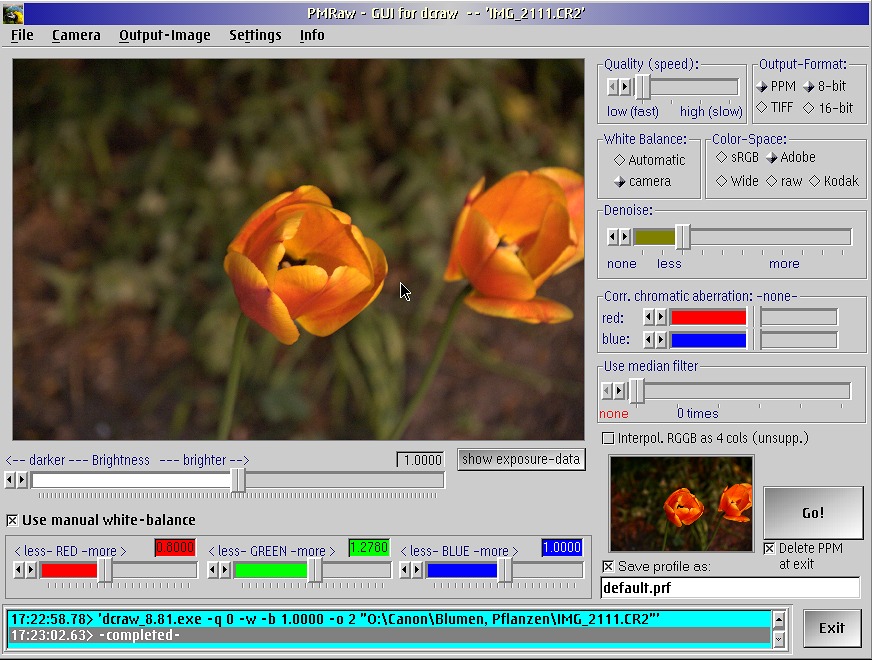
Task: Click the Denoise slider right arrow
Action: [x=625, y=237]
